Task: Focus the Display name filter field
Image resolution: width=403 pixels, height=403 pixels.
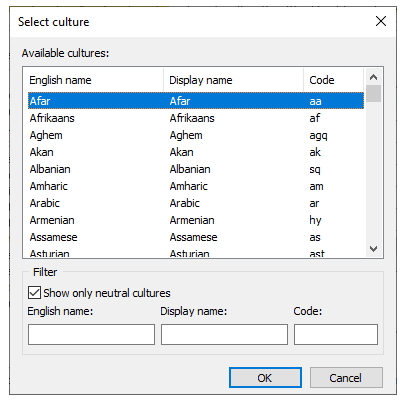Action: pos(224,334)
